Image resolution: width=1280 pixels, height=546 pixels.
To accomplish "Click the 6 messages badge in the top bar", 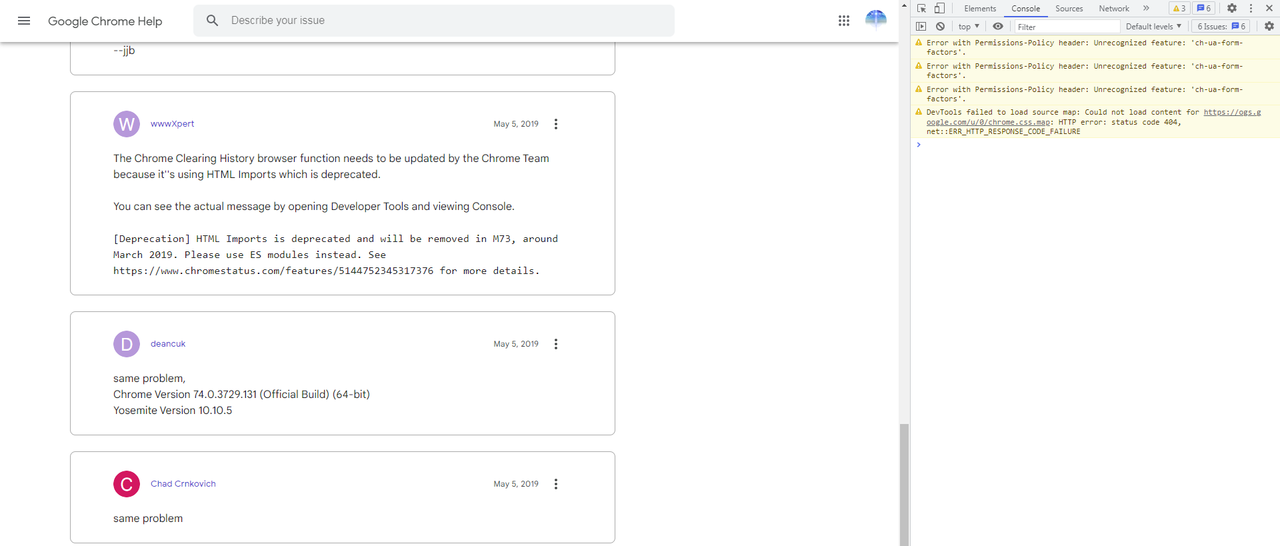I will [x=1203, y=8].
